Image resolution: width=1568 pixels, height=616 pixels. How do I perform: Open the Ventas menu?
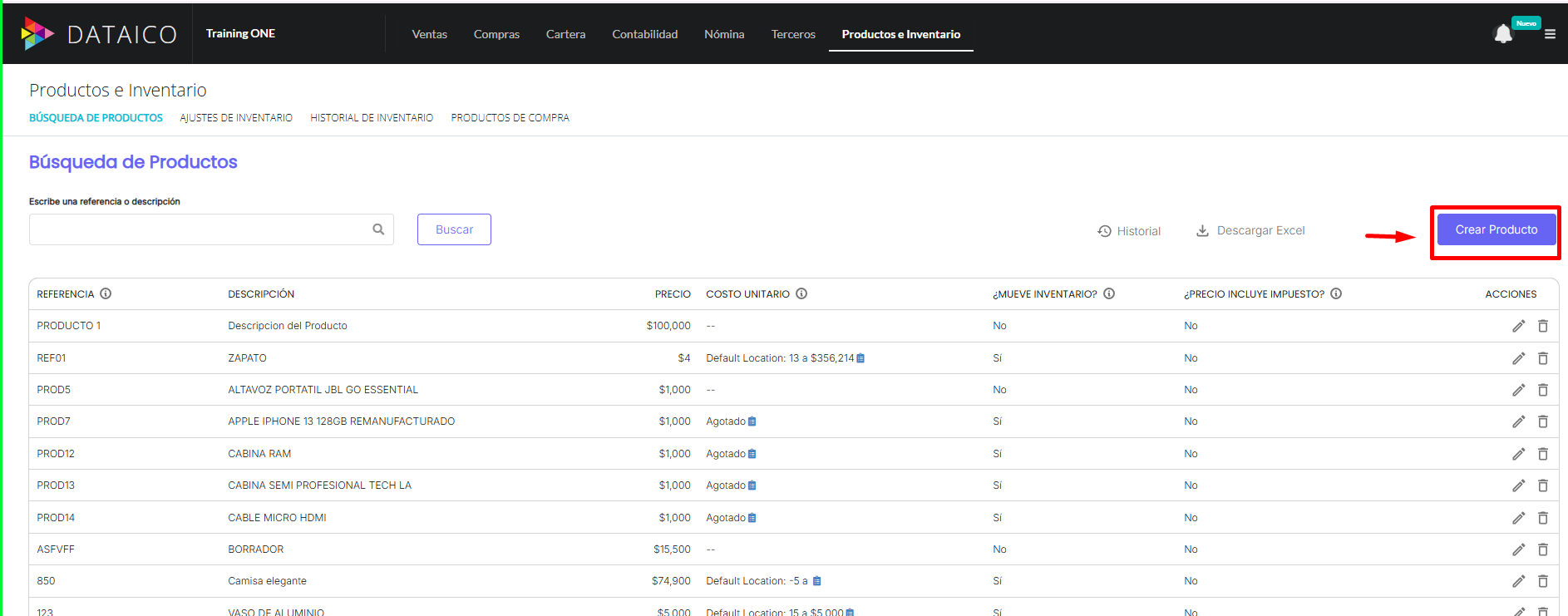pyautogui.click(x=429, y=34)
